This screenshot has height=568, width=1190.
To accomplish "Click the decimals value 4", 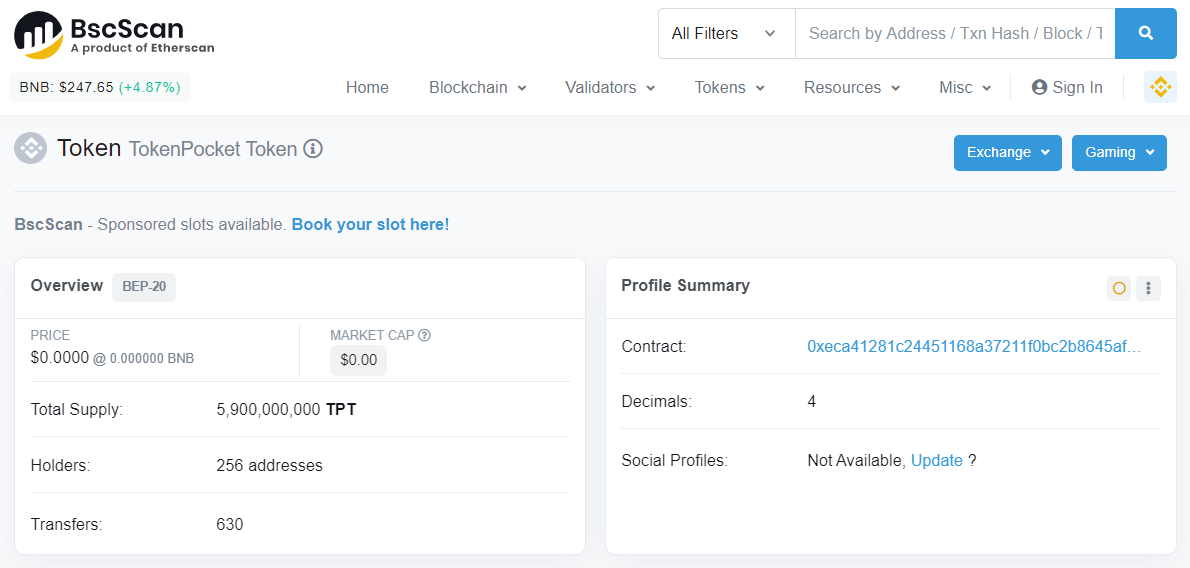I will pyautogui.click(x=811, y=401).
